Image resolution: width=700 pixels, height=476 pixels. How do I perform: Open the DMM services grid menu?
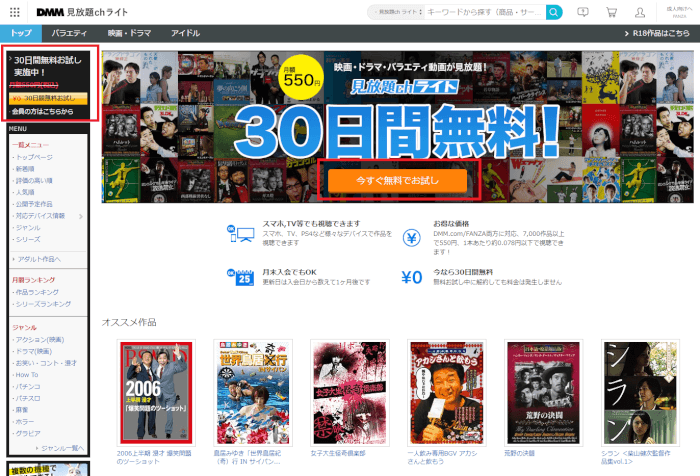(13, 12)
